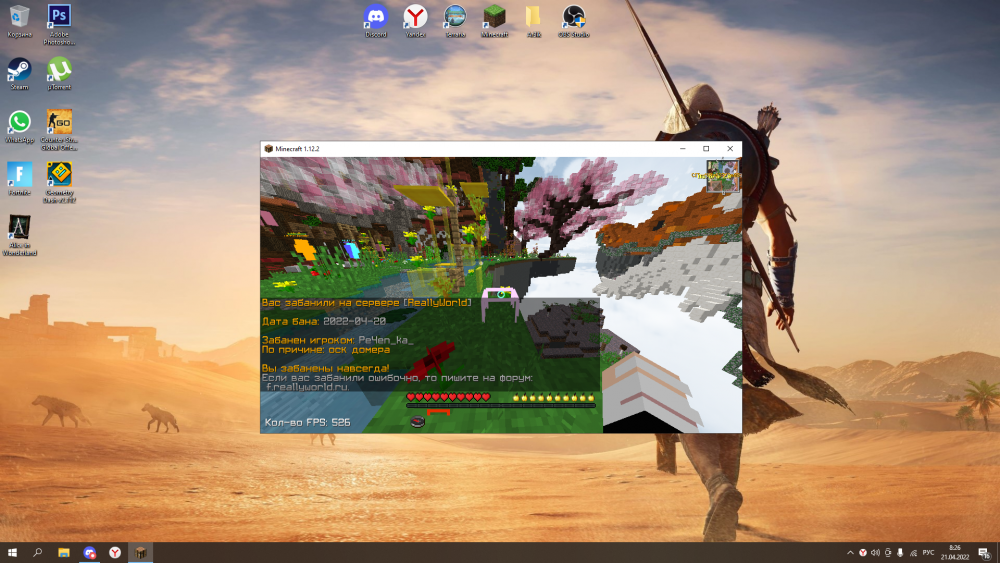Click the ban date 2022-04-20 text
1000x563 pixels.
coord(354,321)
